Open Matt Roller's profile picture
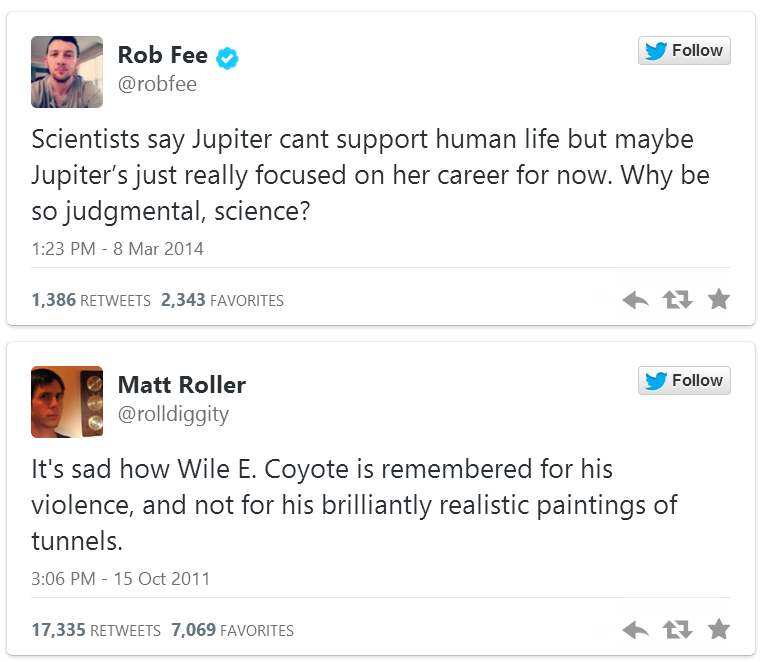Screen dimensions: 766x662 tap(67, 402)
